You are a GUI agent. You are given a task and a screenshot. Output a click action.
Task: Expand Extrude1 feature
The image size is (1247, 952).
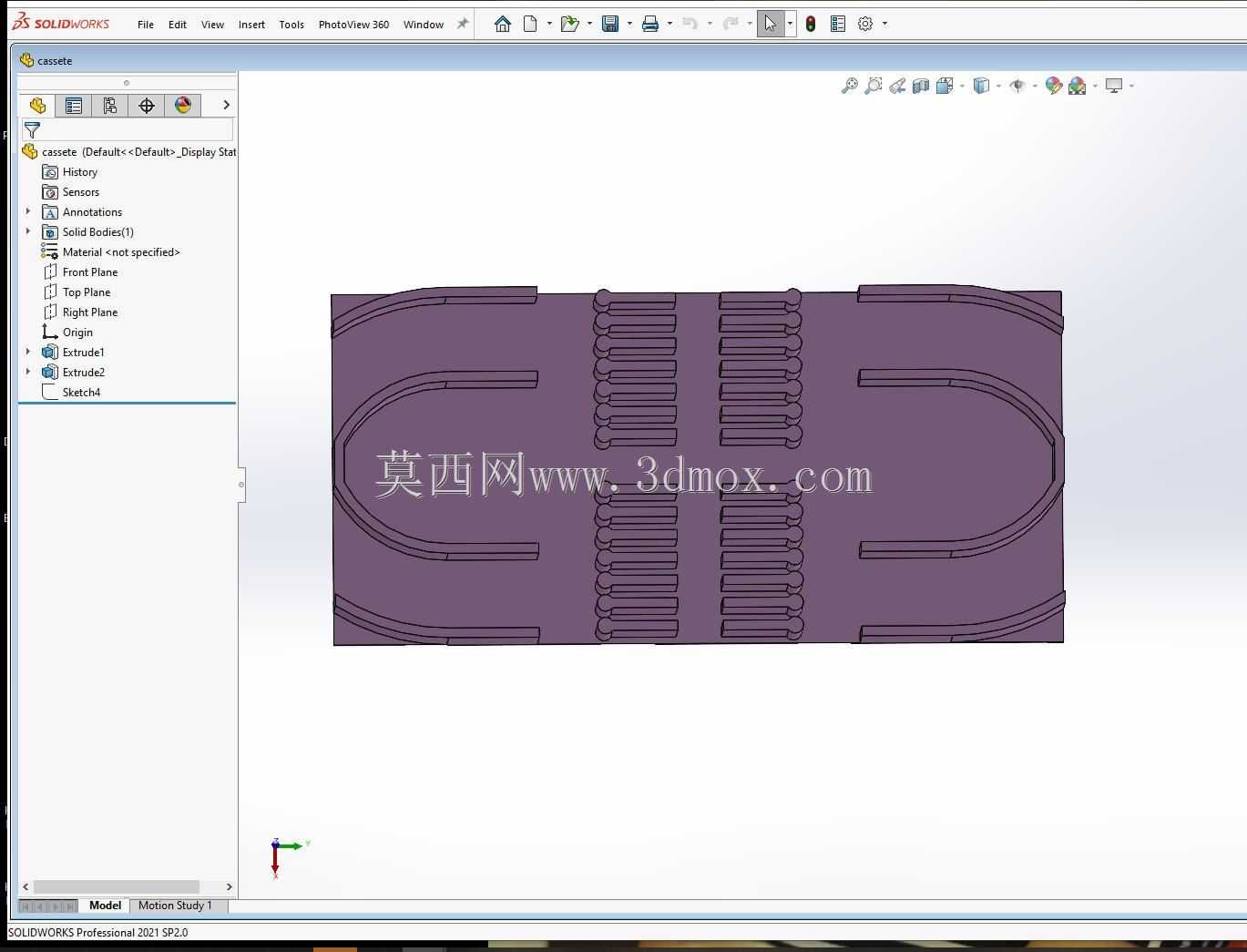click(x=28, y=353)
